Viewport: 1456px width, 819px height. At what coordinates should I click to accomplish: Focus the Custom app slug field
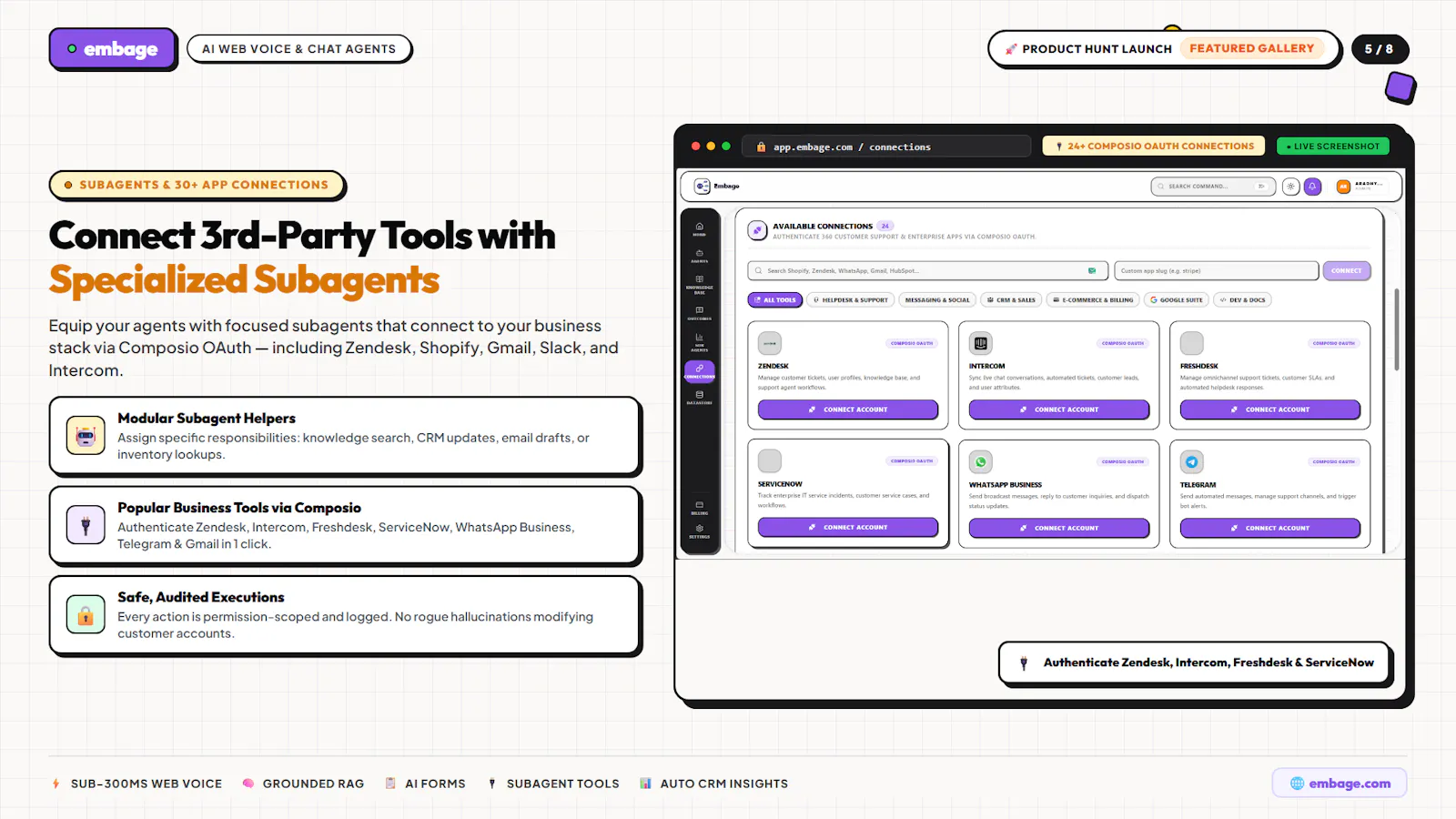coord(1216,270)
